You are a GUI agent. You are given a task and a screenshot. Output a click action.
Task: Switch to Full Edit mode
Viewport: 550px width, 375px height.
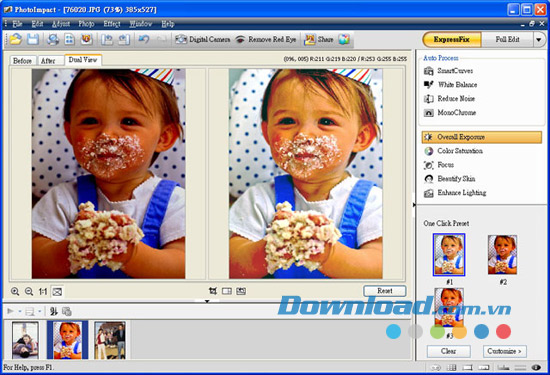coord(507,39)
